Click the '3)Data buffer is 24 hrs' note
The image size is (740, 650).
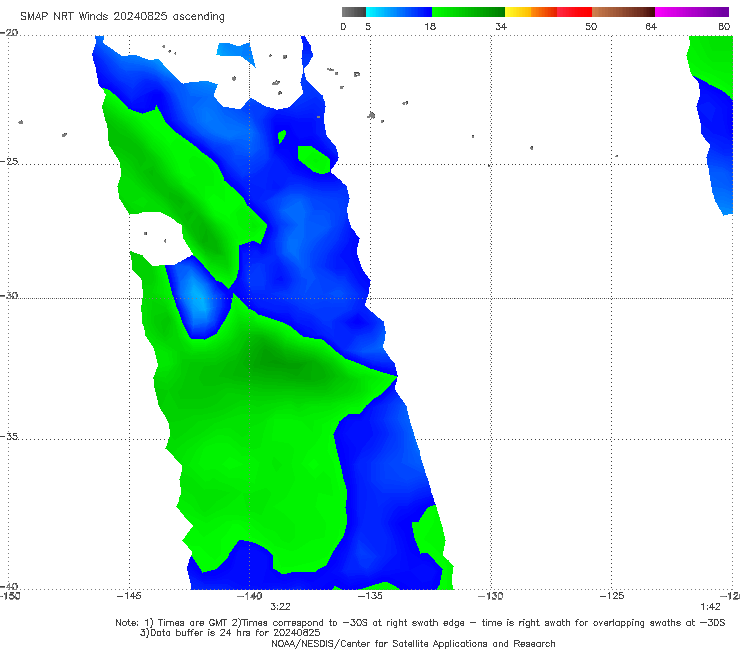click(230, 633)
